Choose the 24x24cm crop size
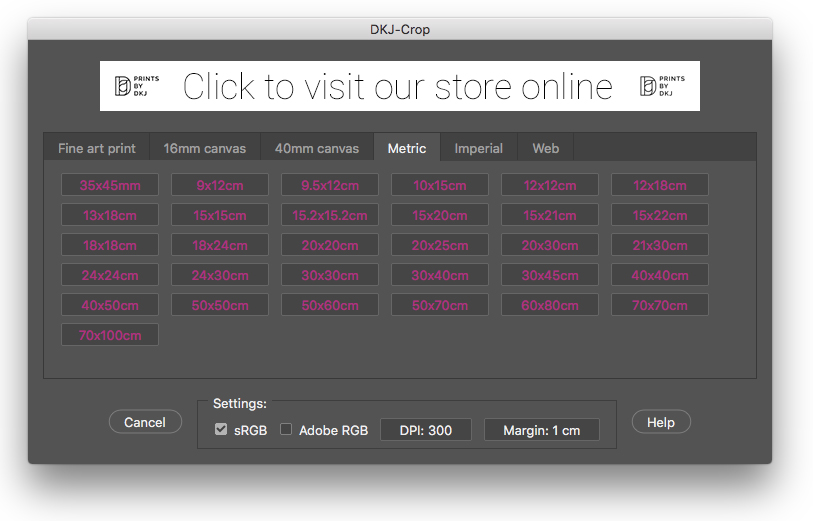The image size is (813, 521). point(110,275)
